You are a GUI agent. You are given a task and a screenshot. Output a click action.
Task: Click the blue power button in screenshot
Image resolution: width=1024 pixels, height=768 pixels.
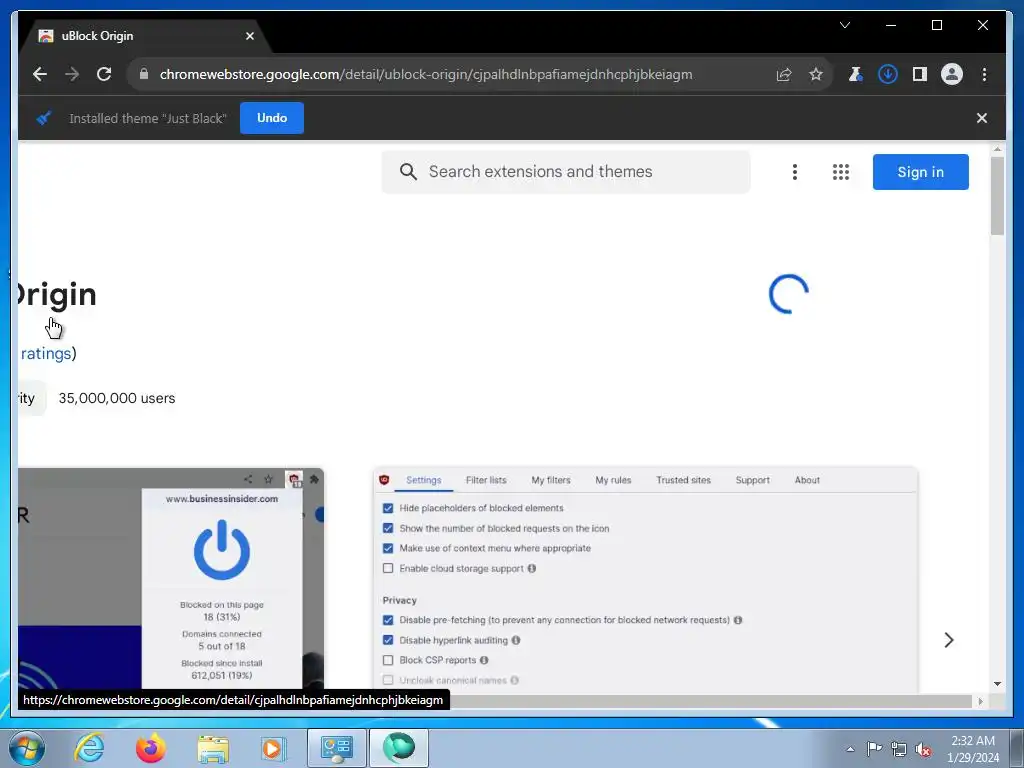(221, 550)
